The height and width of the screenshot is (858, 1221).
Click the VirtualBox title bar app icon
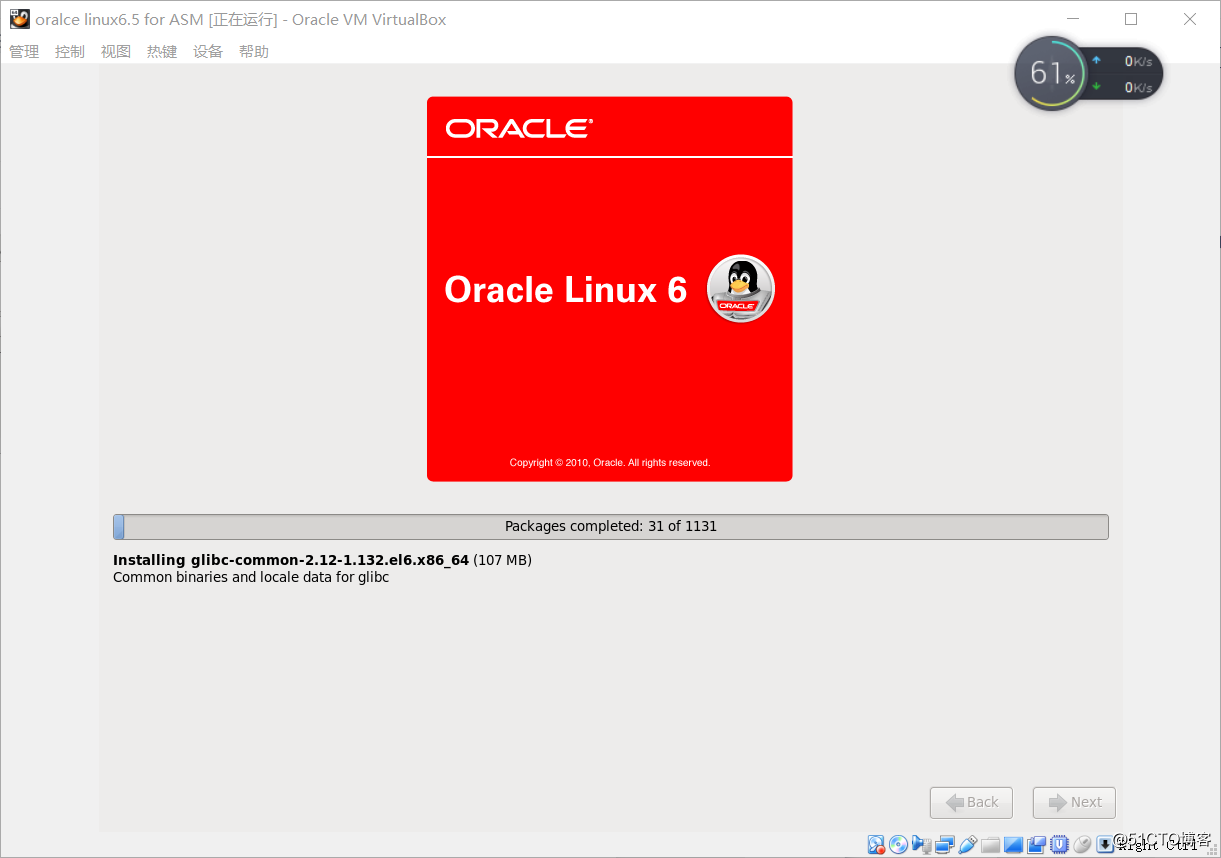[19, 19]
